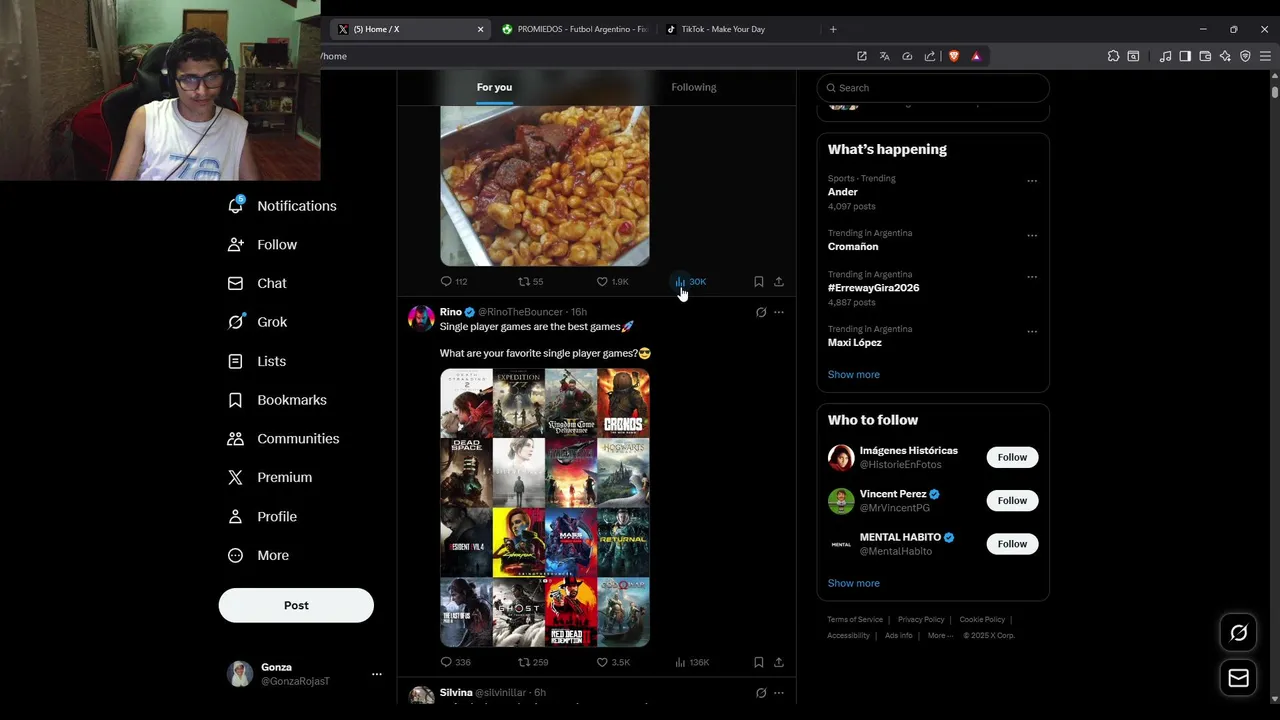Open more options for Ander trend
This screenshot has height=720, width=1280.
click(x=1032, y=181)
